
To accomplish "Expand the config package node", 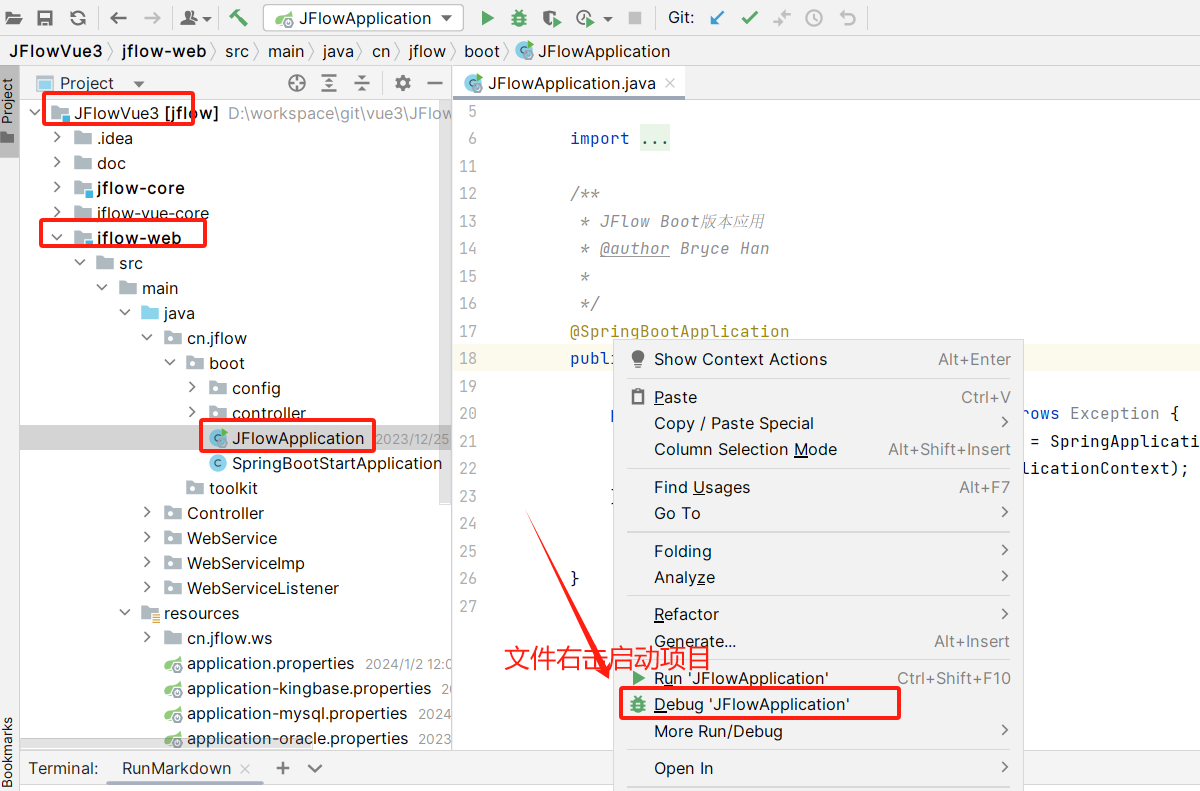I will pos(193,388).
